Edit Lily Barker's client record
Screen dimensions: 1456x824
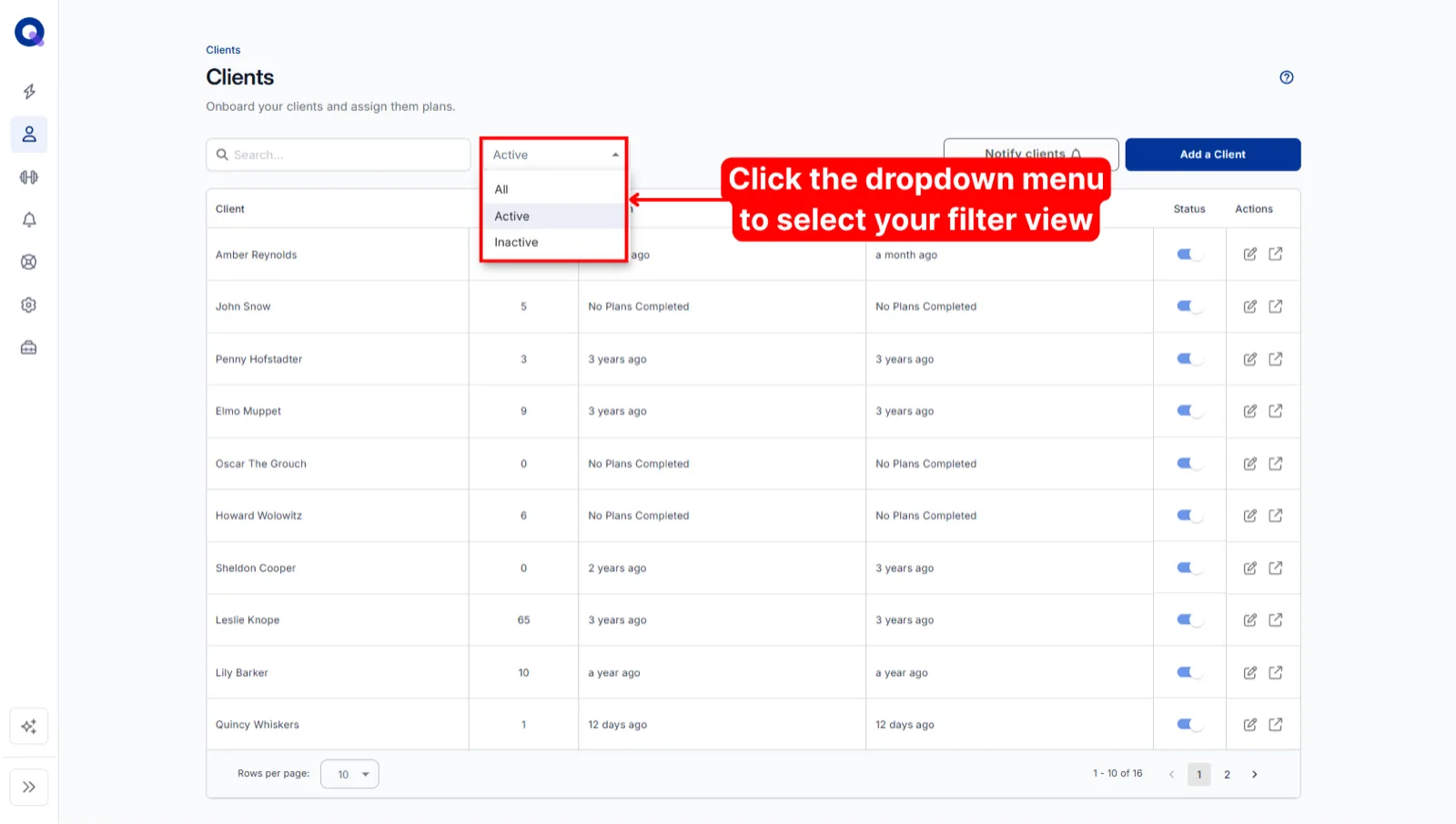1250,673
